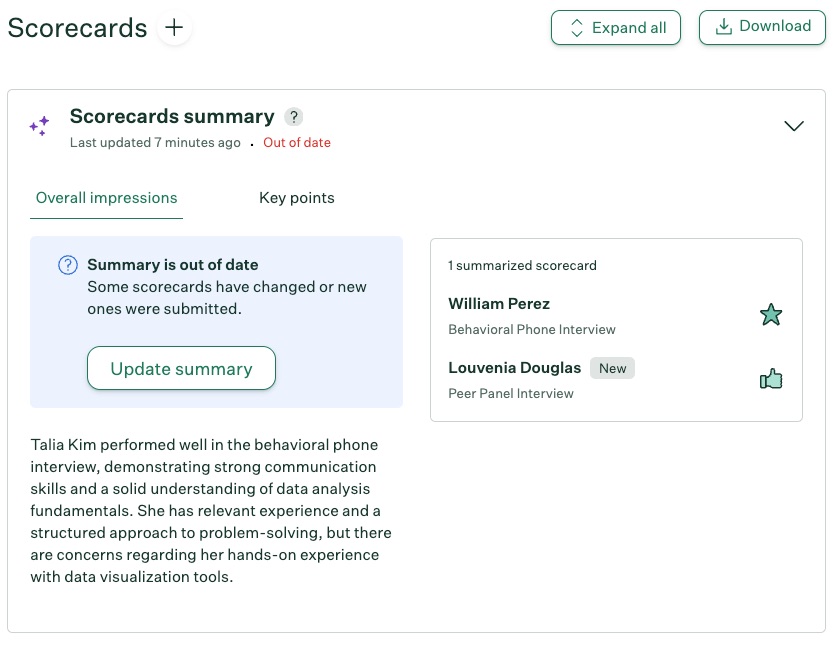Viewport: 837px width, 661px height.
Task: Click the question mark beside Scorecards summary
Action: [x=293, y=117]
